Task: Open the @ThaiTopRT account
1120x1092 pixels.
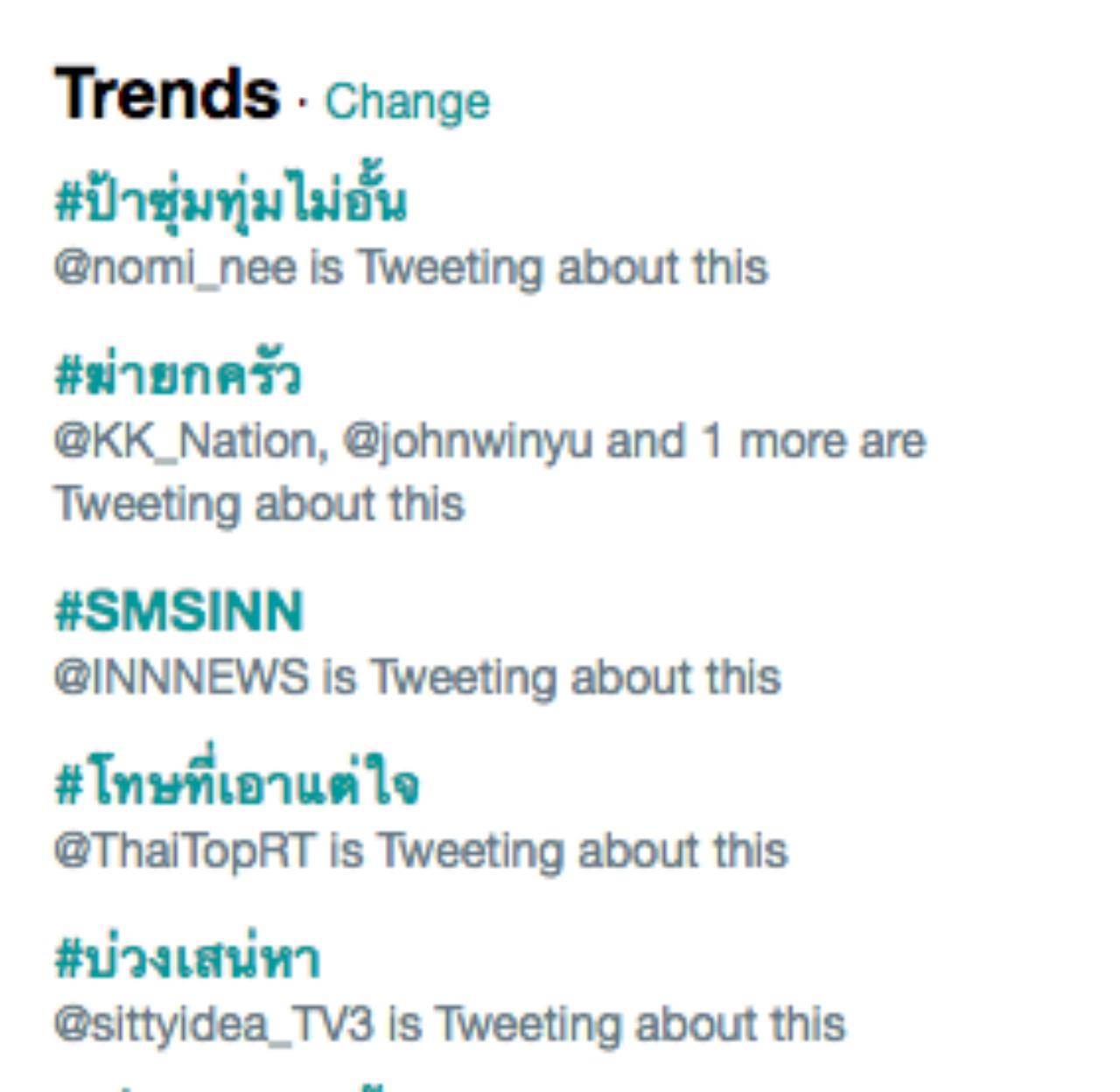Action: (x=185, y=850)
